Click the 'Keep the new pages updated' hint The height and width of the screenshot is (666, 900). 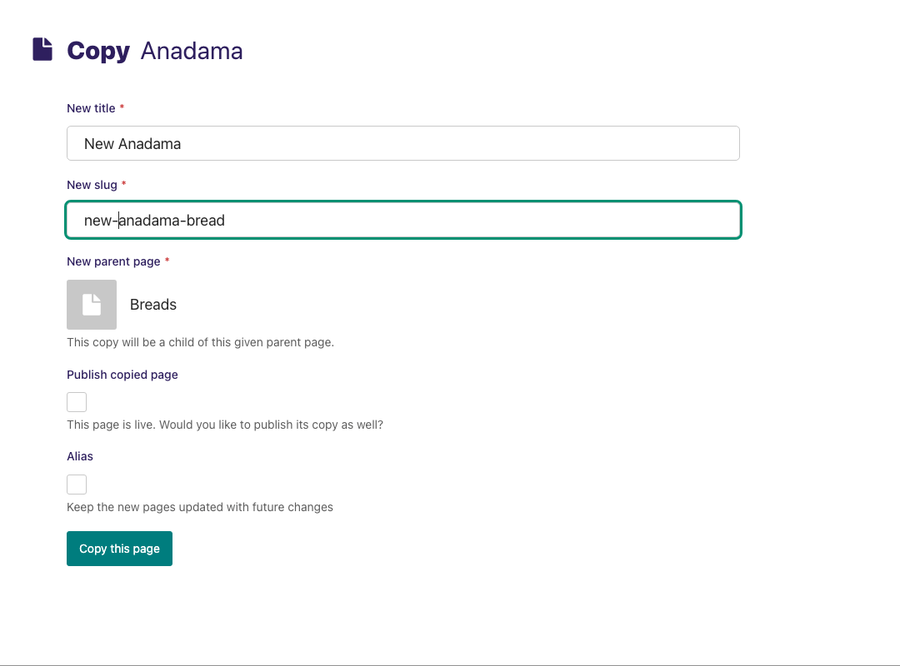(x=200, y=507)
